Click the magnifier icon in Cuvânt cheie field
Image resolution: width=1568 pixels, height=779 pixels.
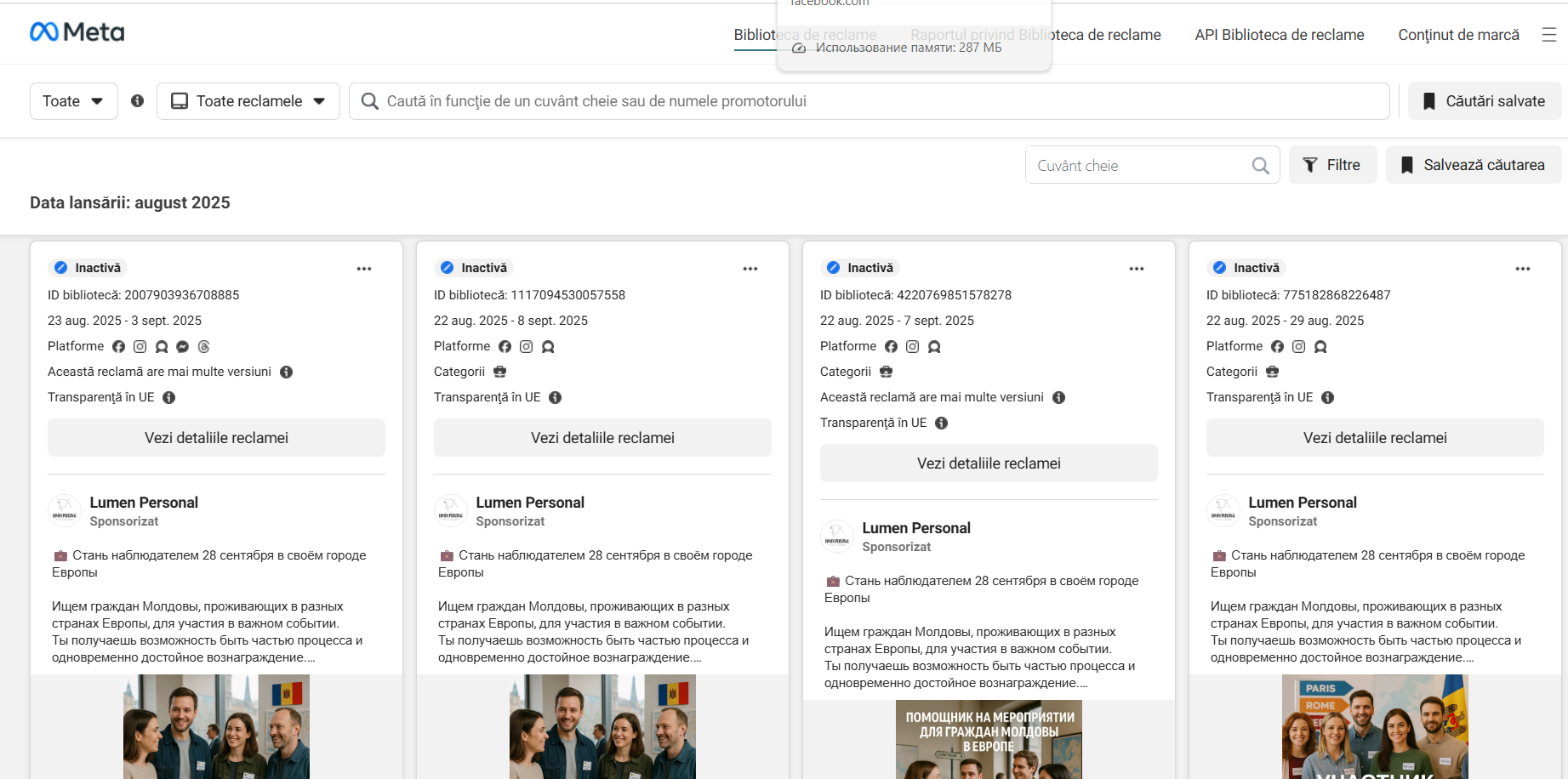click(x=1260, y=166)
